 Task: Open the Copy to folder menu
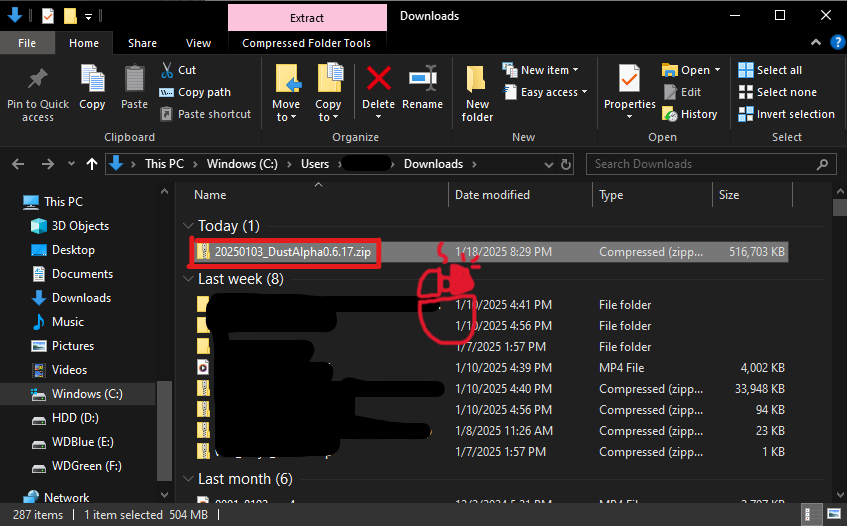(x=328, y=93)
